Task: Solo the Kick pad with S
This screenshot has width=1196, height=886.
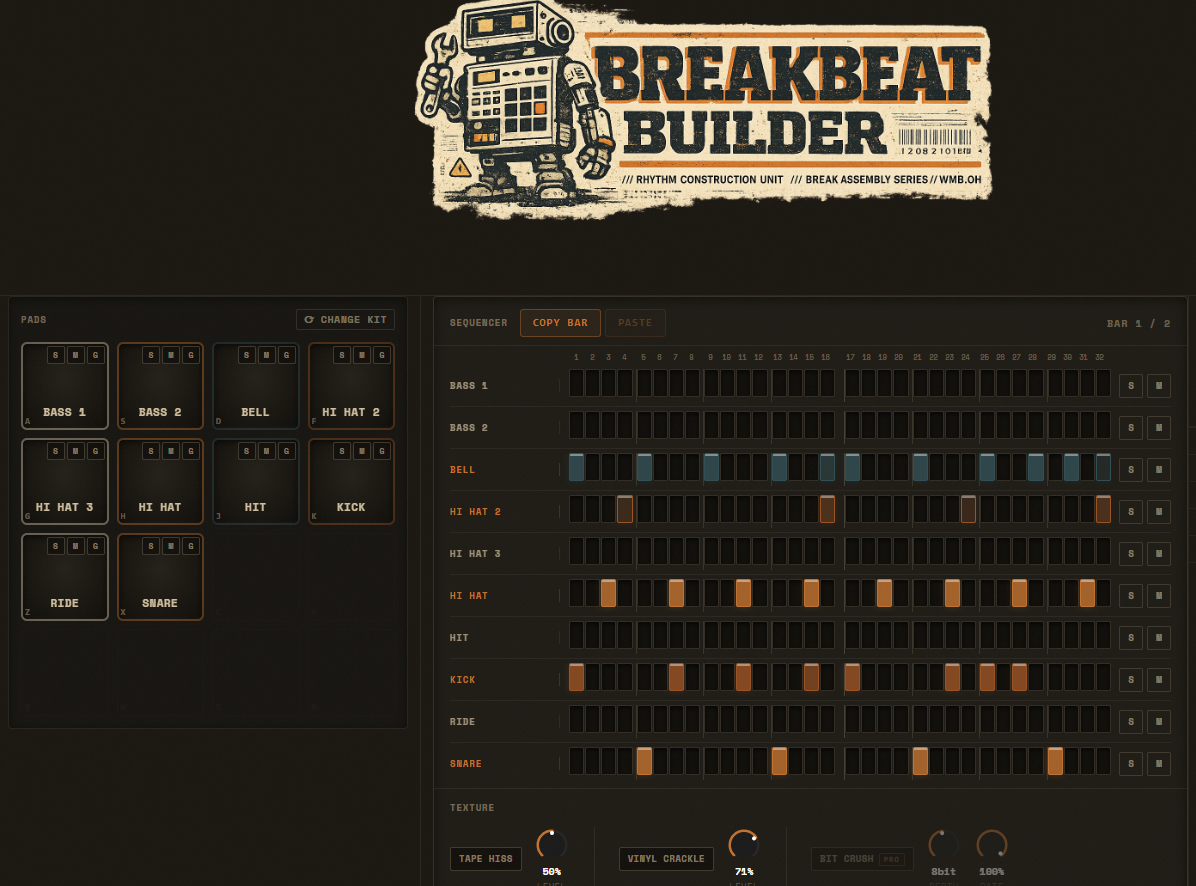Action: tap(342, 451)
